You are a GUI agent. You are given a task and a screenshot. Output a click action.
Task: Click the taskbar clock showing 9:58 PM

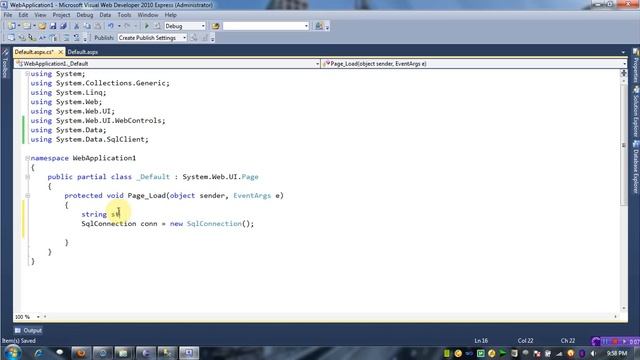[617, 353]
